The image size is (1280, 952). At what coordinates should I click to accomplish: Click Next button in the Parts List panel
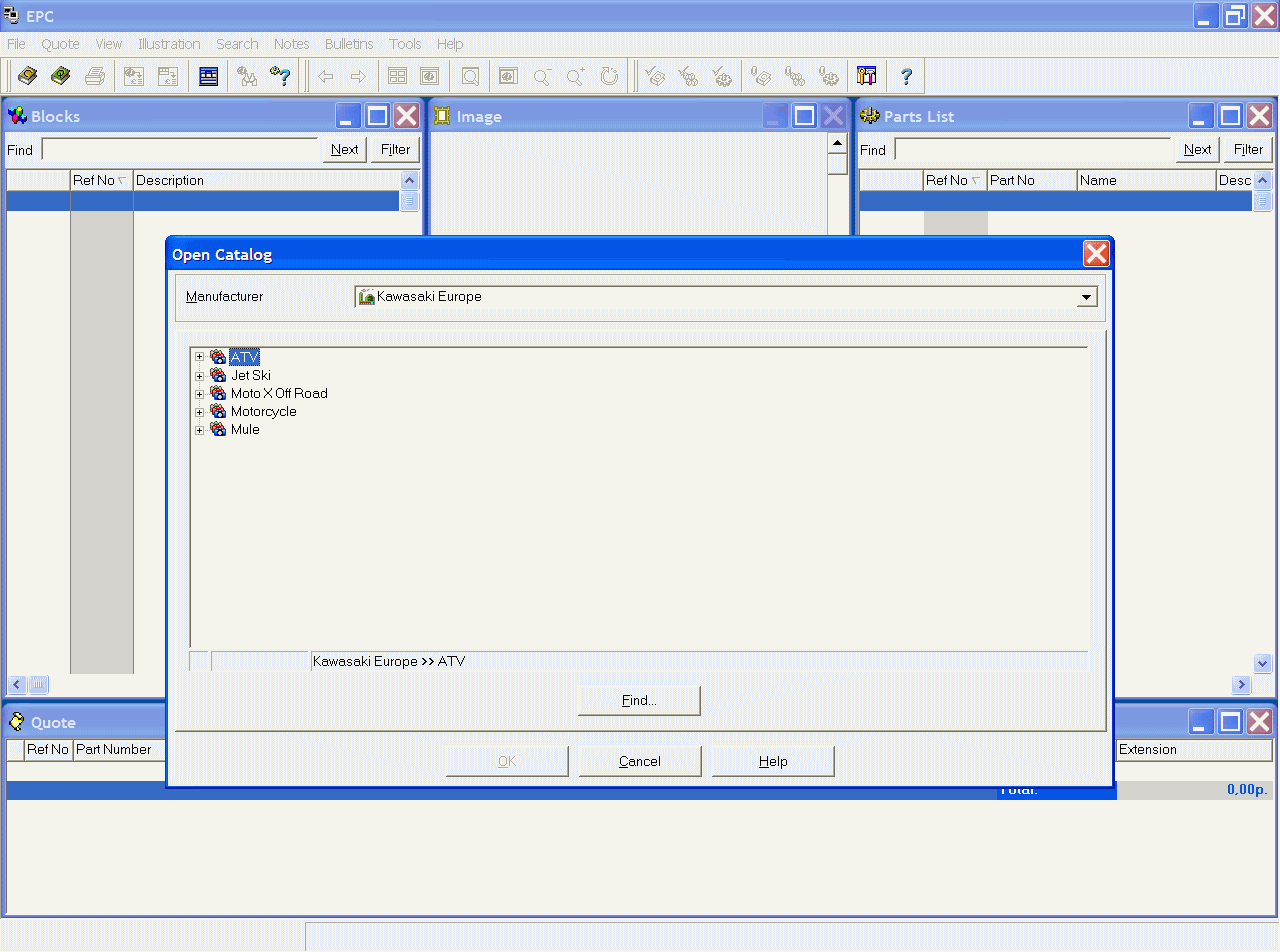point(1197,150)
